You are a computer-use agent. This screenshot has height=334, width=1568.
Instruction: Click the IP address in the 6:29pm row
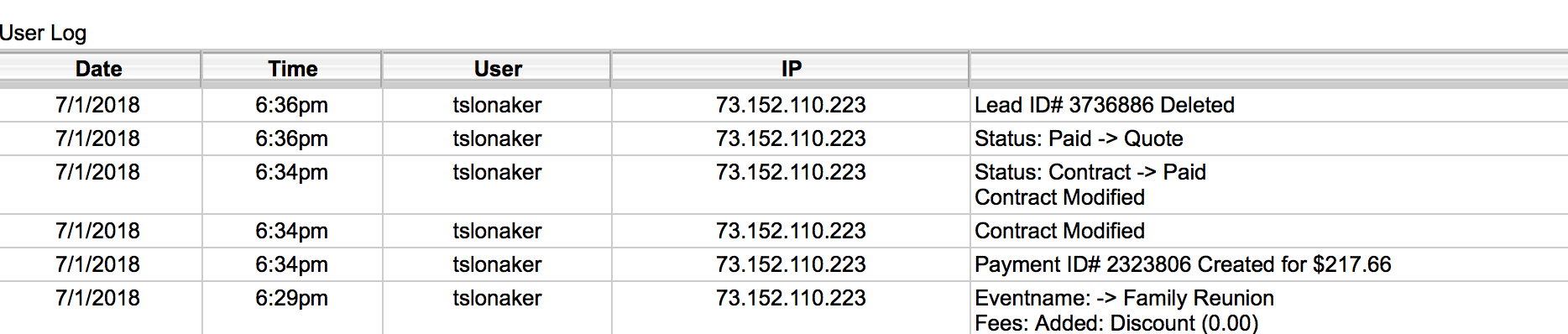[x=791, y=298]
